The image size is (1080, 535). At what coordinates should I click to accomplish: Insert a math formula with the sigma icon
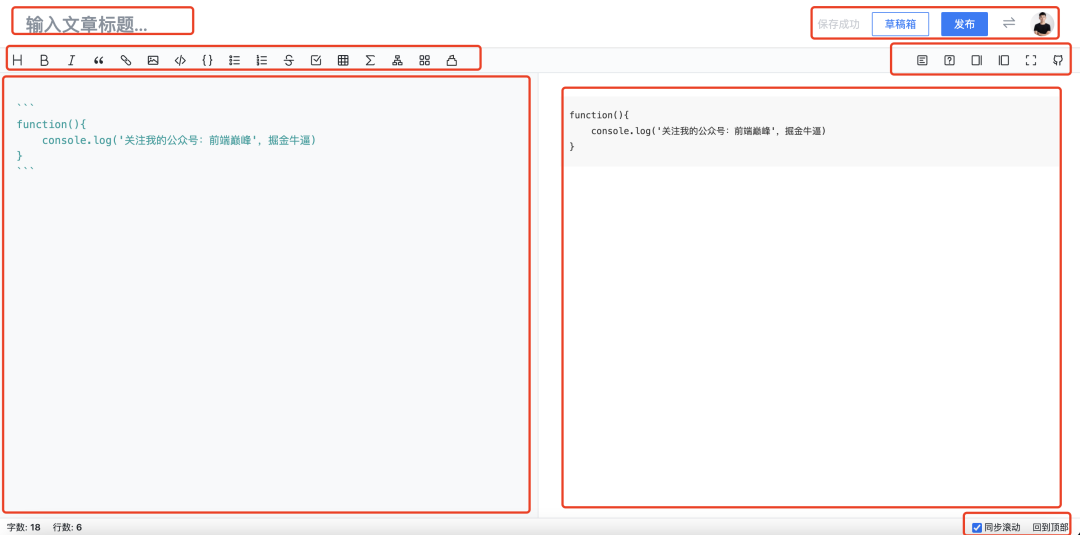pyautogui.click(x=370, y=61)
